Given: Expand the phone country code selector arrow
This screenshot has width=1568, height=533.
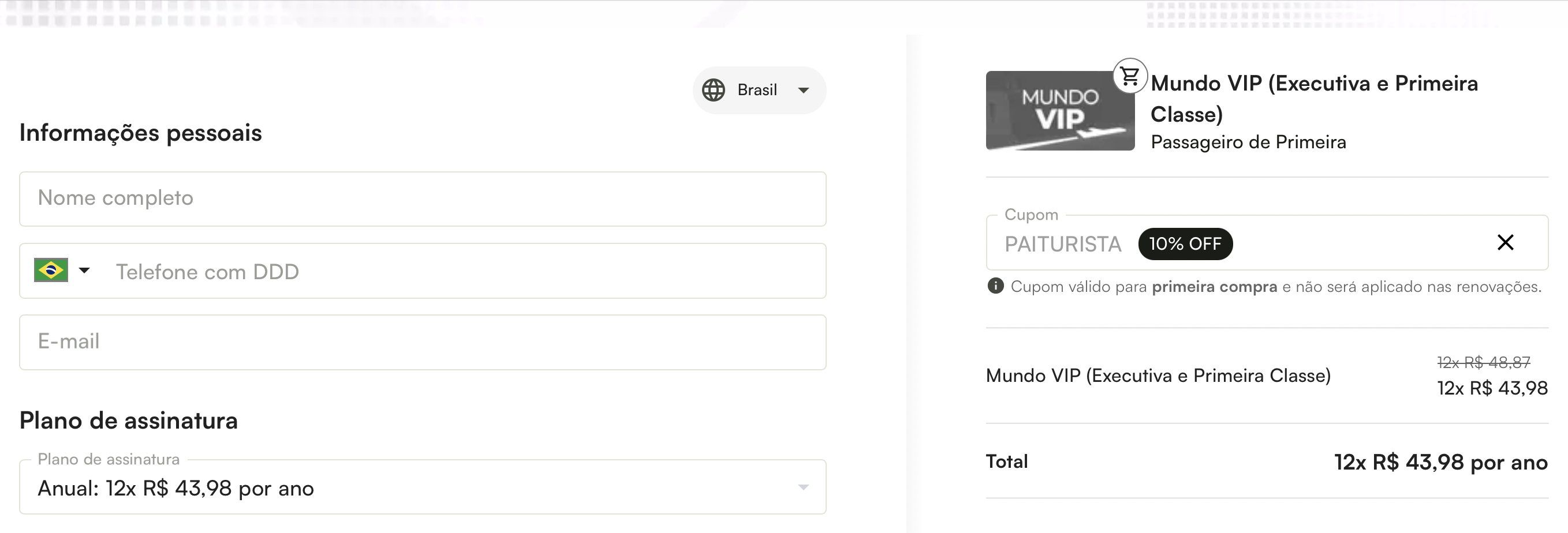Looking at the screenshot, I should [x=84, y=270].
